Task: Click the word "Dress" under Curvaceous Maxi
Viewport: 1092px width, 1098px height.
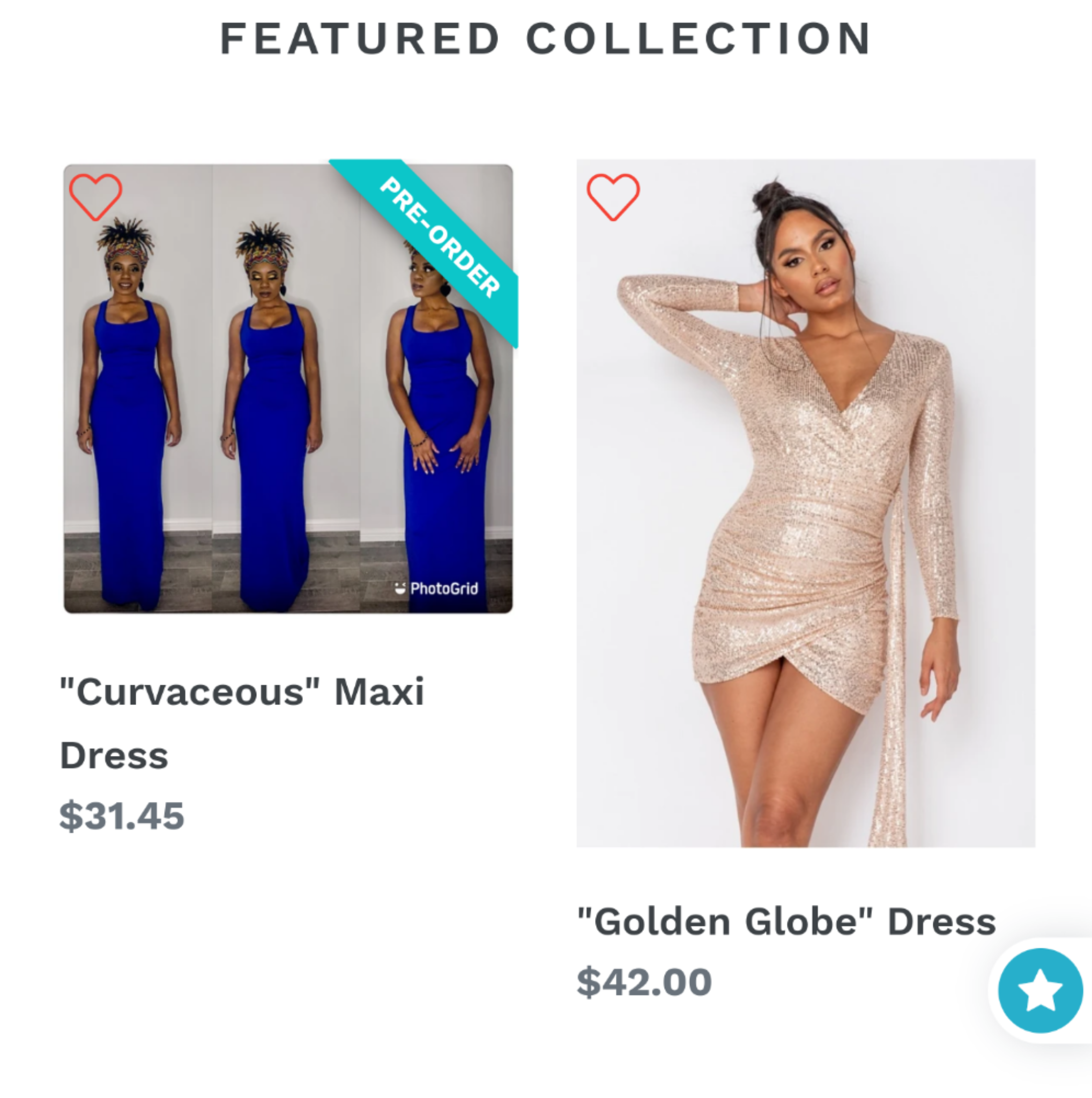Action: [114, 755]
